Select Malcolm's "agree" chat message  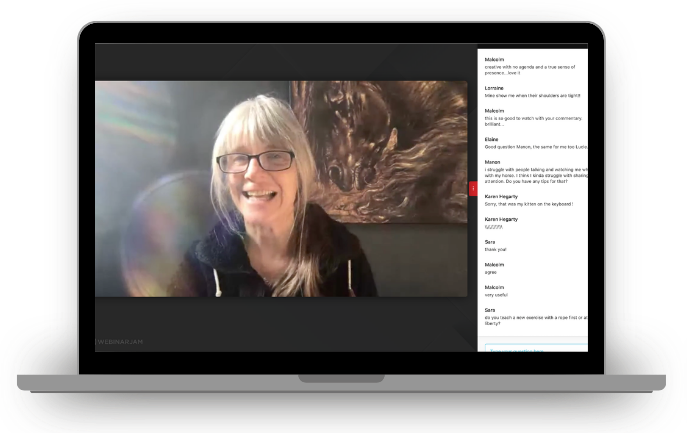coord(490,272)
